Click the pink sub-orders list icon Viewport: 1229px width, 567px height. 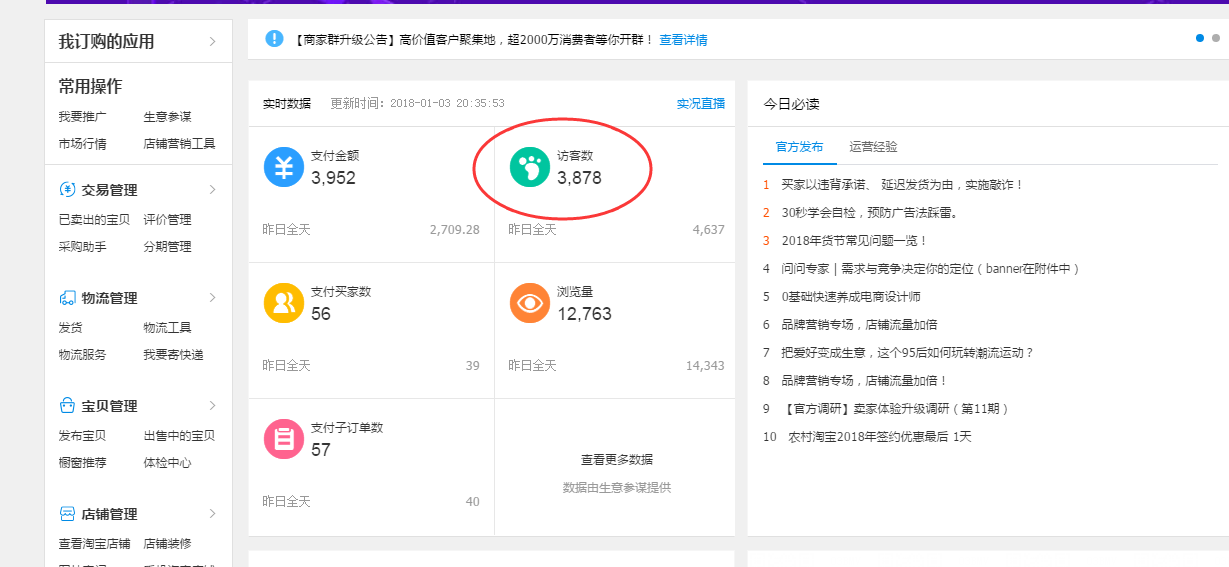(x=284, y=439)
